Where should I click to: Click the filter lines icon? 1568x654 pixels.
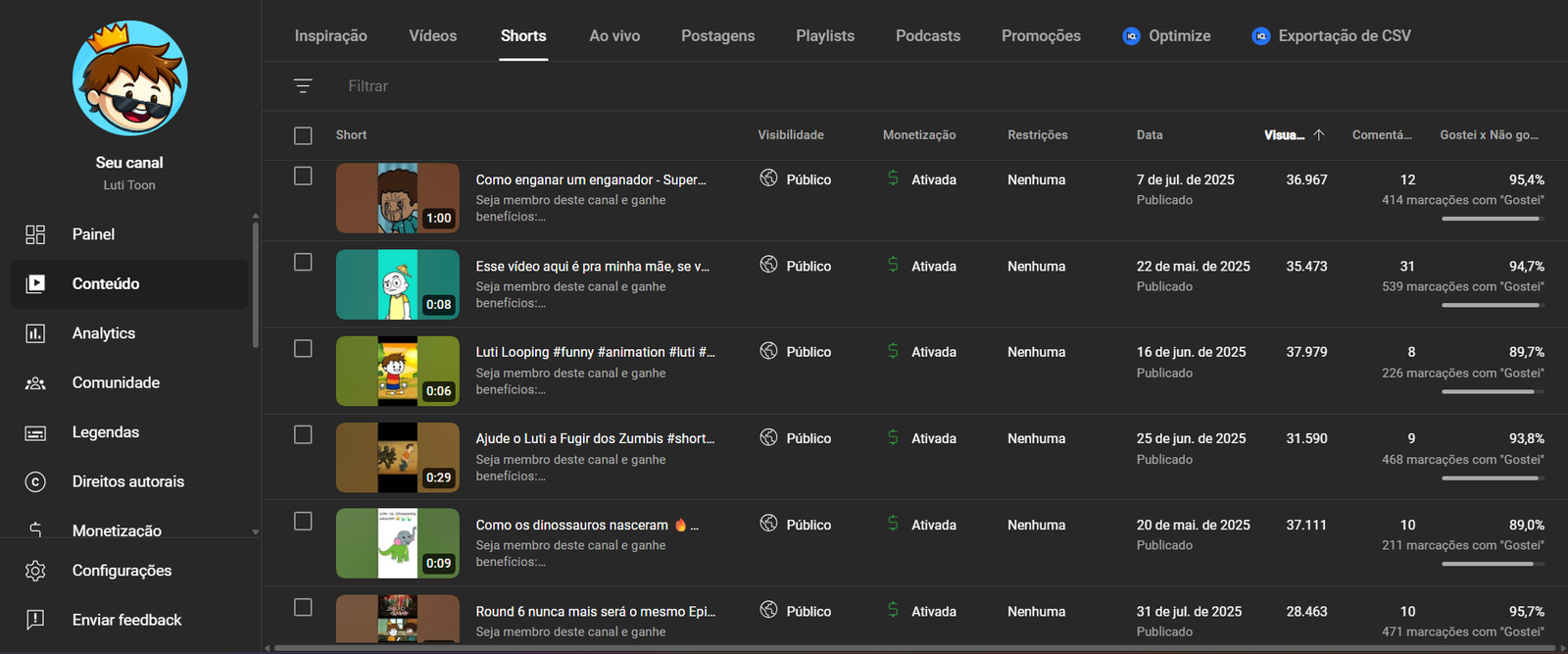click(303, 86)
